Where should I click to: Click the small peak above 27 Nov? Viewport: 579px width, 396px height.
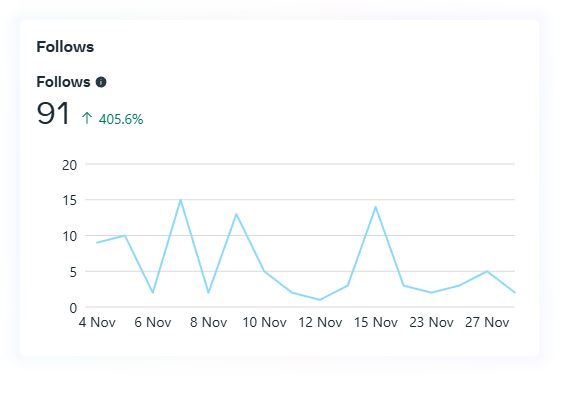487,271
